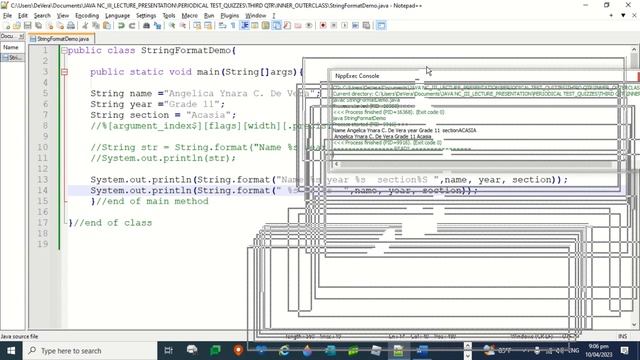
Task: Click line number 13 in the margin
Action: click(x=43, y=180)
